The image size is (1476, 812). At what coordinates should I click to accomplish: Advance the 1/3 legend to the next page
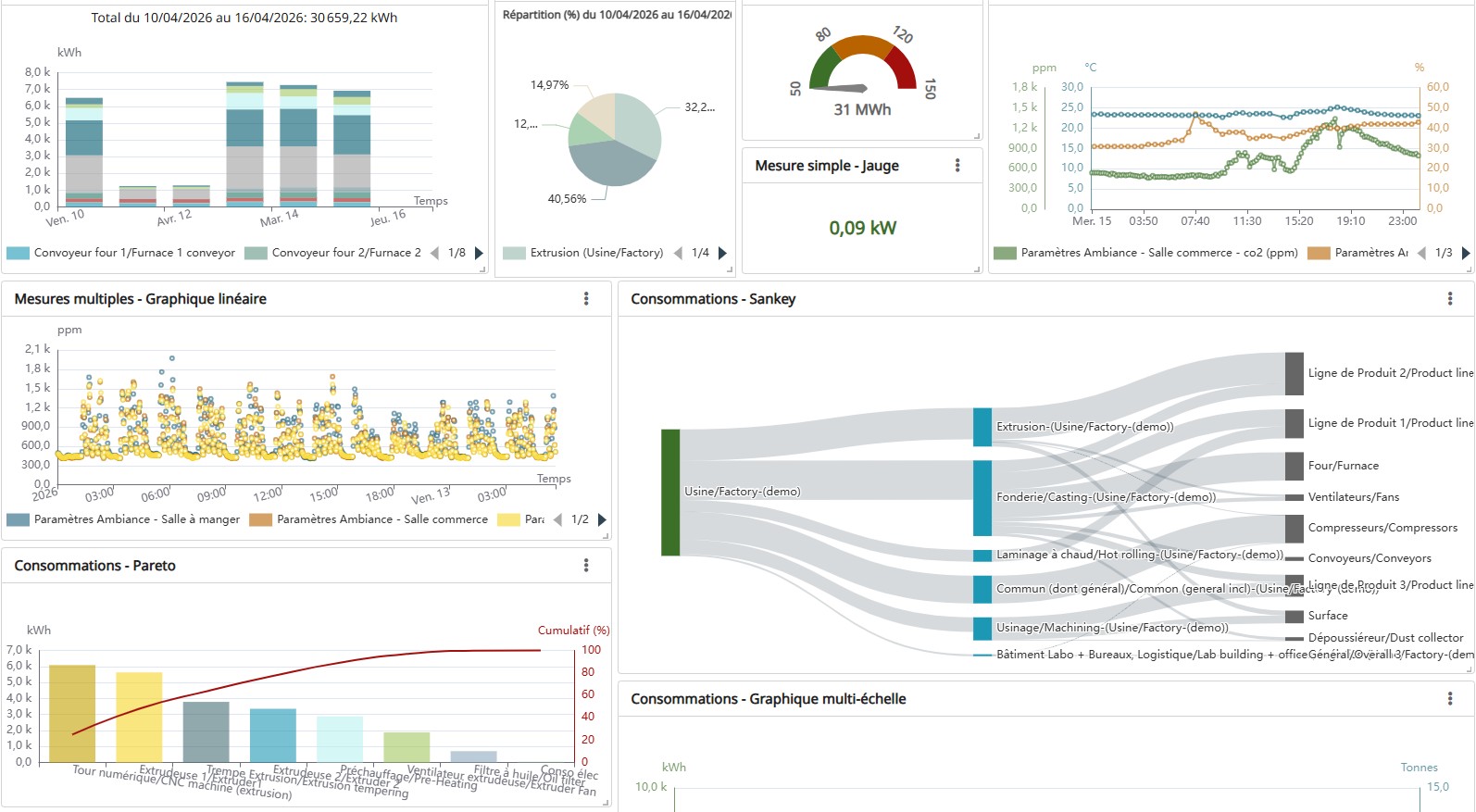click(1466, 253)
